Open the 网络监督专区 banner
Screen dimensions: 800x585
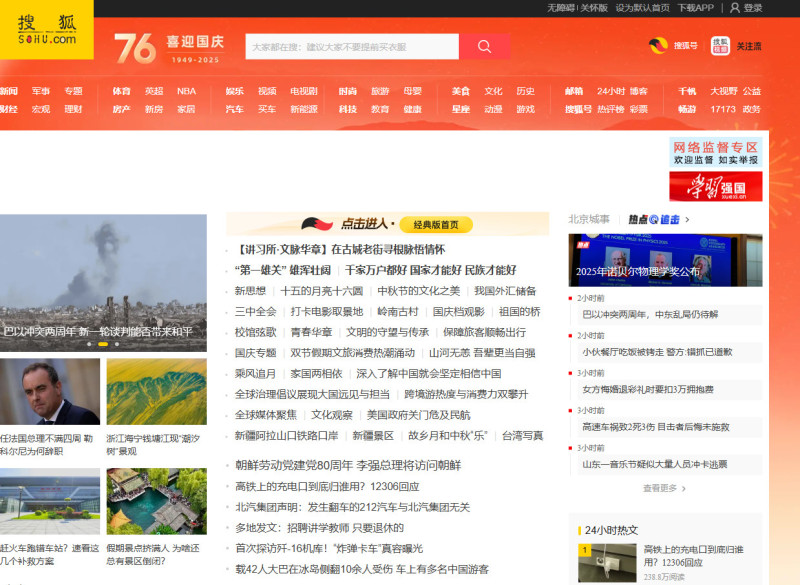click(715, 152)
